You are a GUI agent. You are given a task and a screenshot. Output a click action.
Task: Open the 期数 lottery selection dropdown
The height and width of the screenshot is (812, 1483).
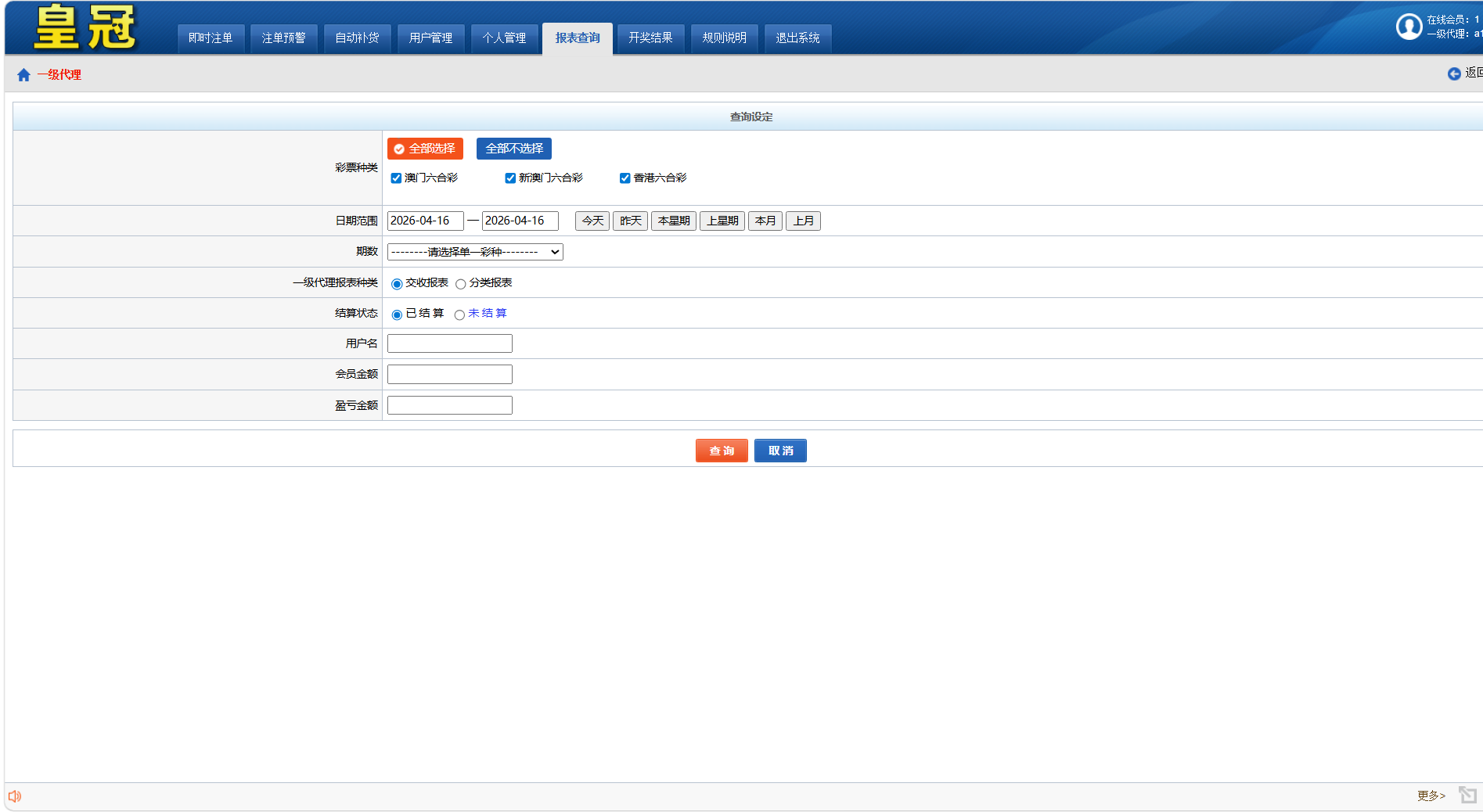click(x=475, y=252)
